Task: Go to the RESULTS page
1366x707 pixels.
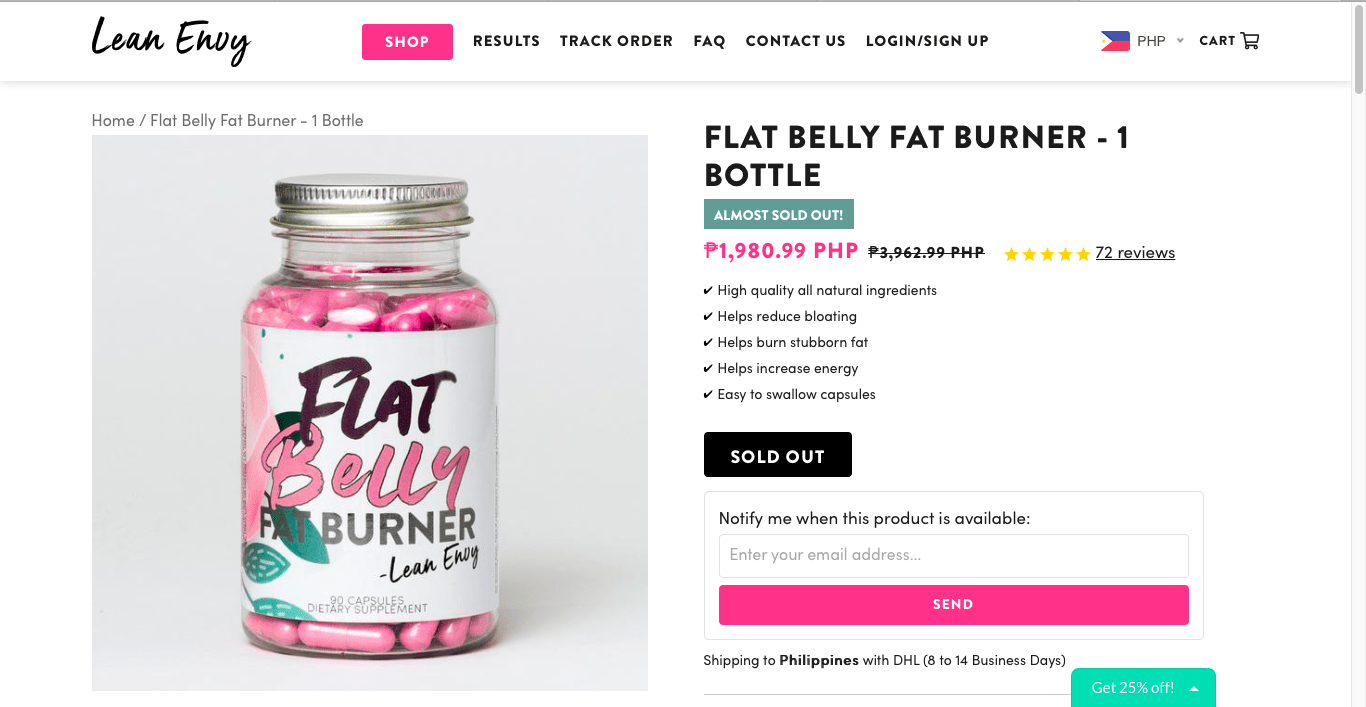Action: tap(506, 41)
